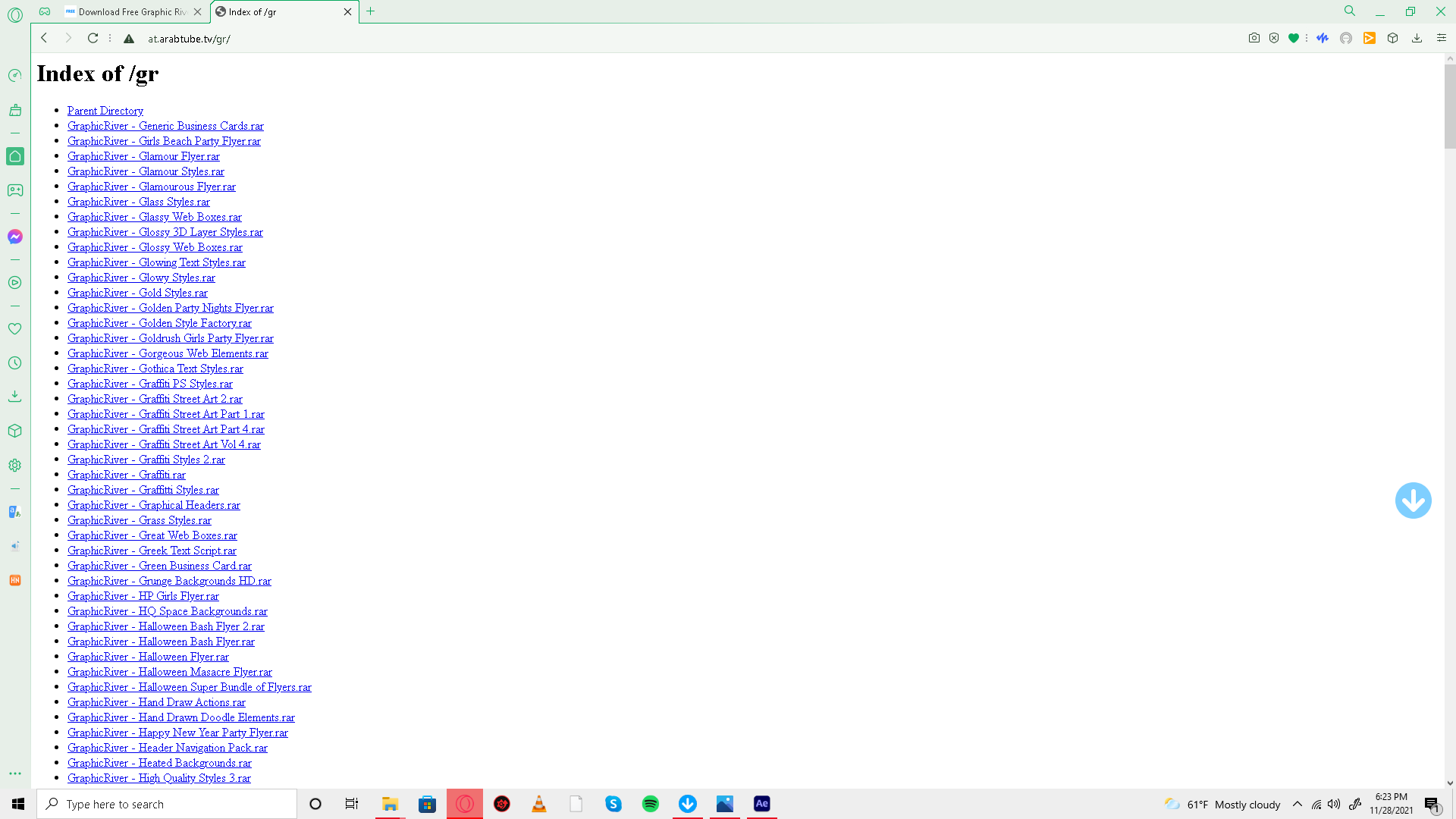Screen dimensions: 1456x819
Task: Open the Opera GX menu logo
Action: [15, 14]
